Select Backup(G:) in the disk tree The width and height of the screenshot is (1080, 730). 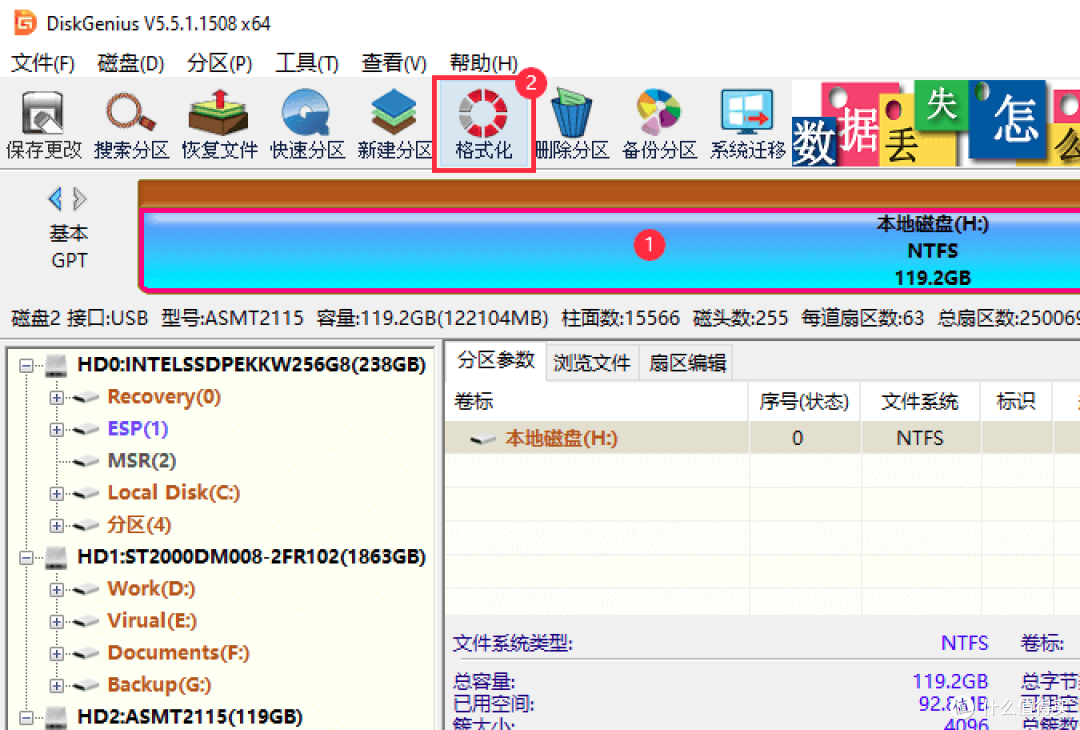(159, 685)
